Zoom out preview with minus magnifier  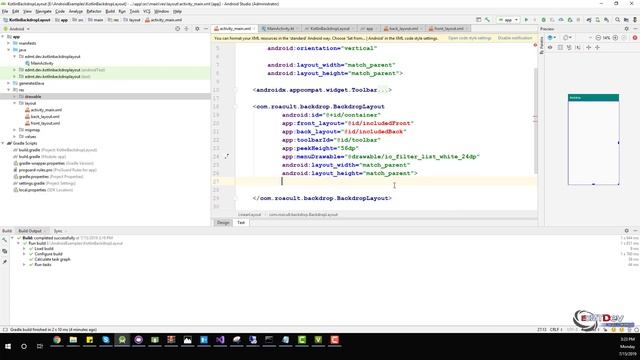click(x=598, y=38)
